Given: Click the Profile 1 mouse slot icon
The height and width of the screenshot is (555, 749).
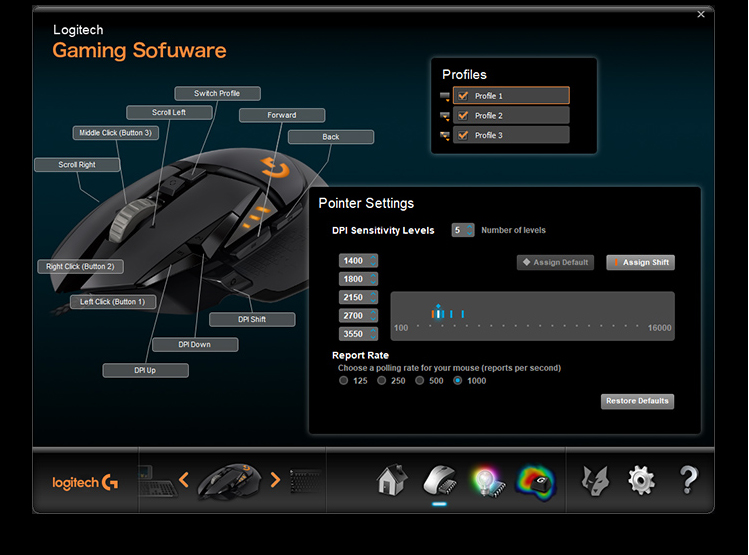Looking at the screenshot, I should pos(445,96).
